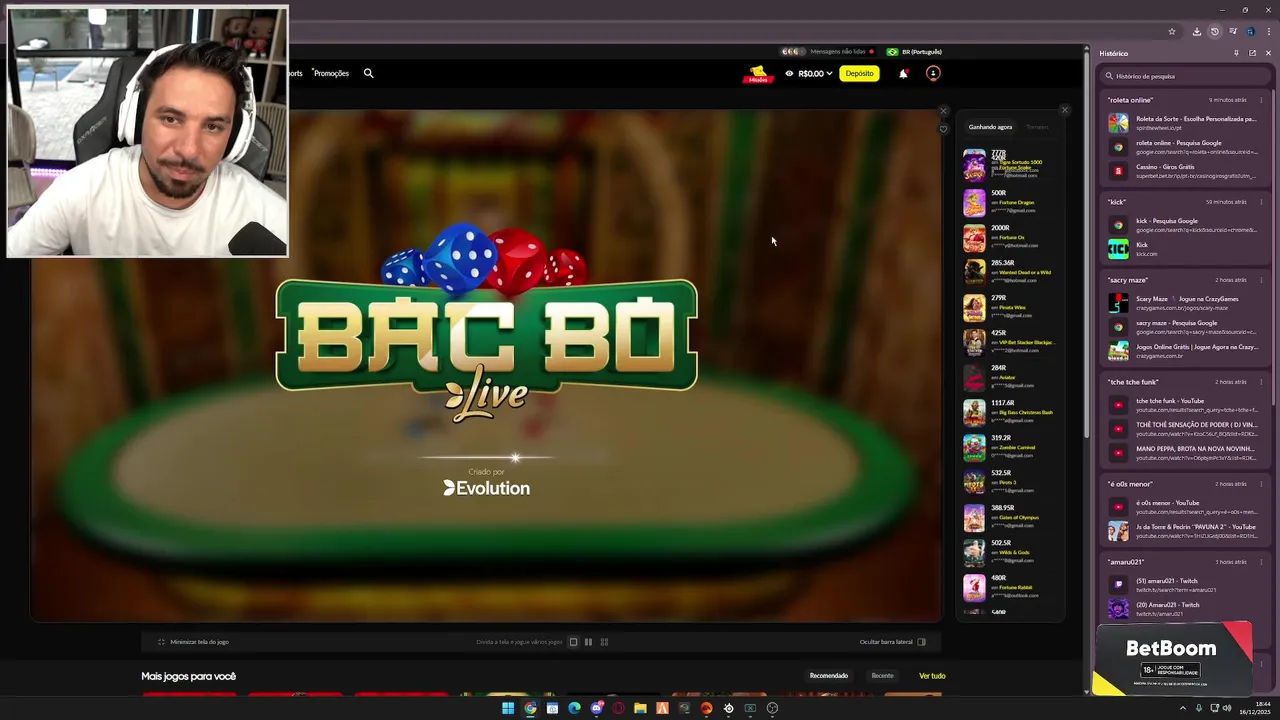Click the Zombie Carnival game entry
Image resolution: width=1280 pixels, height=720 pixels.
tap(1010, 447)
